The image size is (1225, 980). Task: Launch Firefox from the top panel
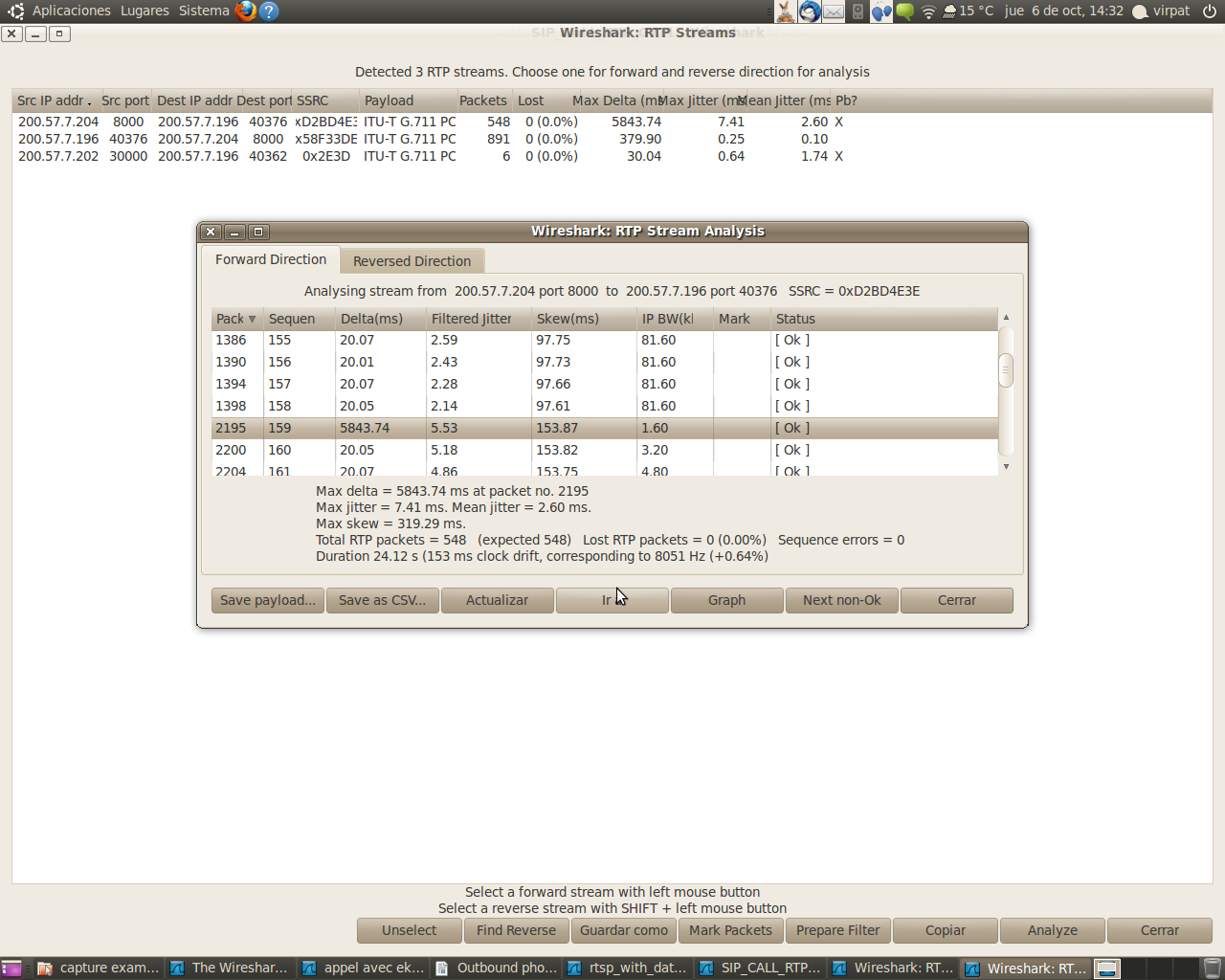(x=246, y=11)
